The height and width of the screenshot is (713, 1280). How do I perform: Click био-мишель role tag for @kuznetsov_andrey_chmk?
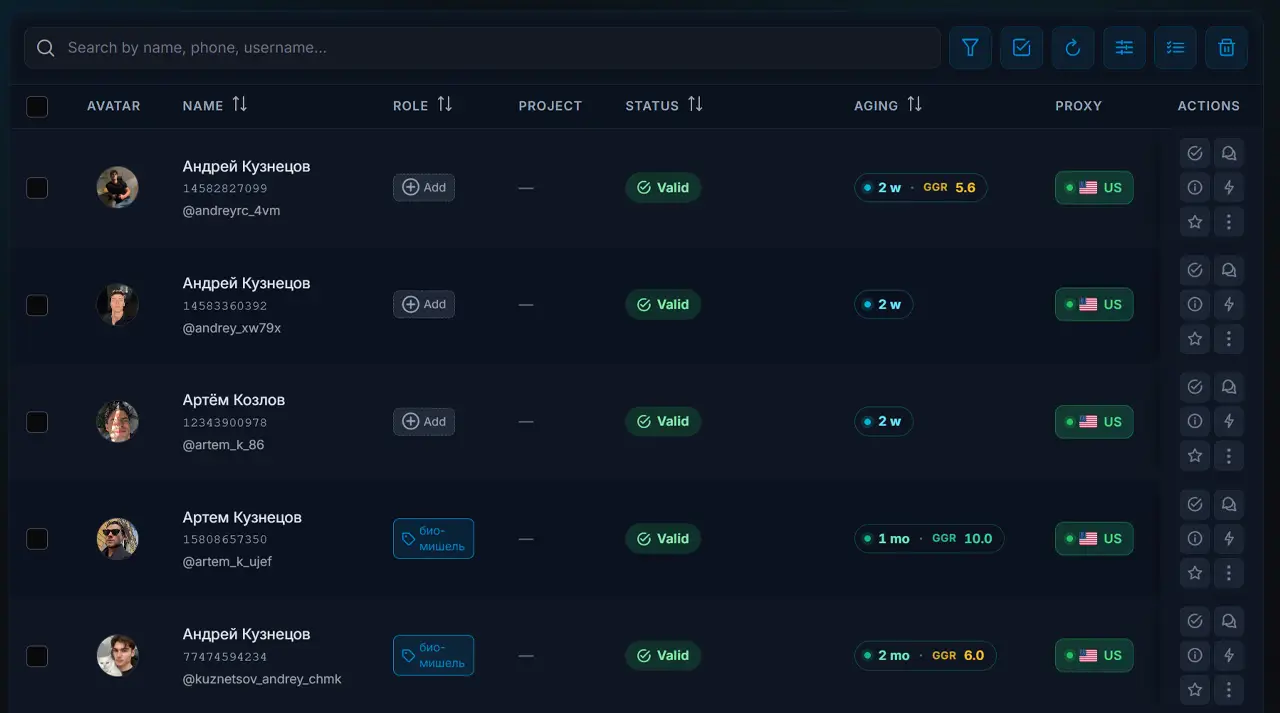[433, 655]
